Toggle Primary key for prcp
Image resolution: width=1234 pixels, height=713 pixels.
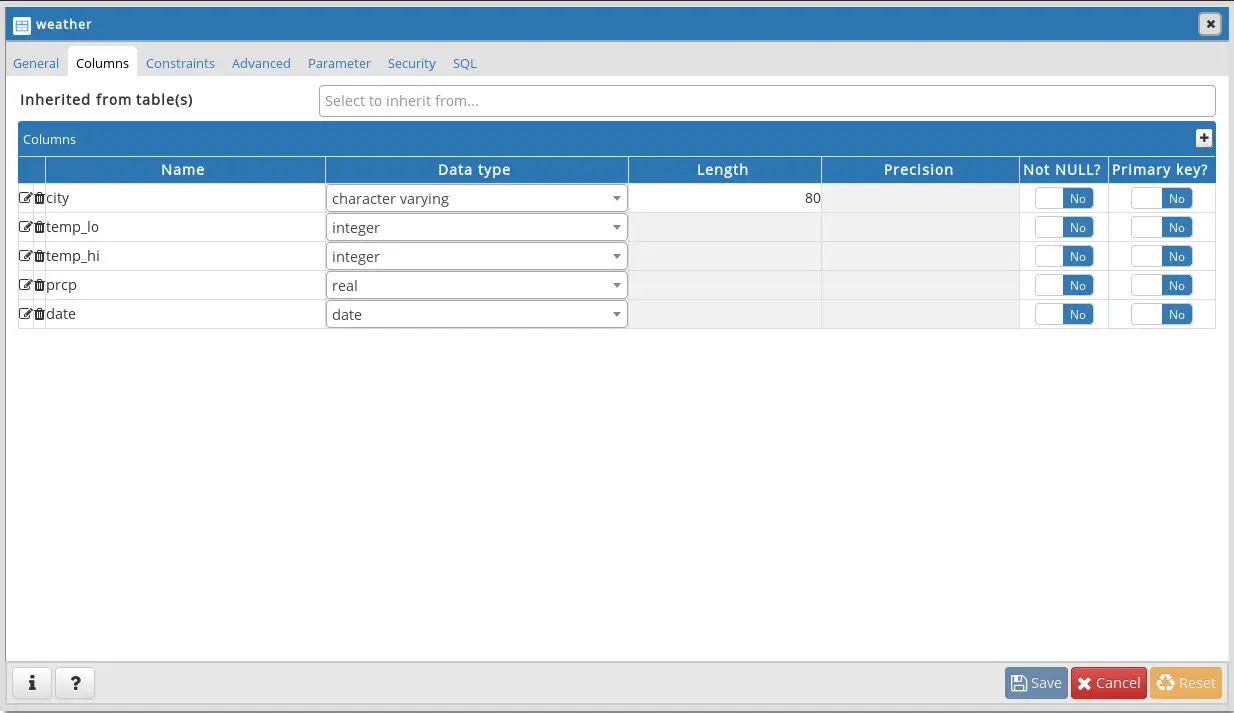coord(1162,285)
